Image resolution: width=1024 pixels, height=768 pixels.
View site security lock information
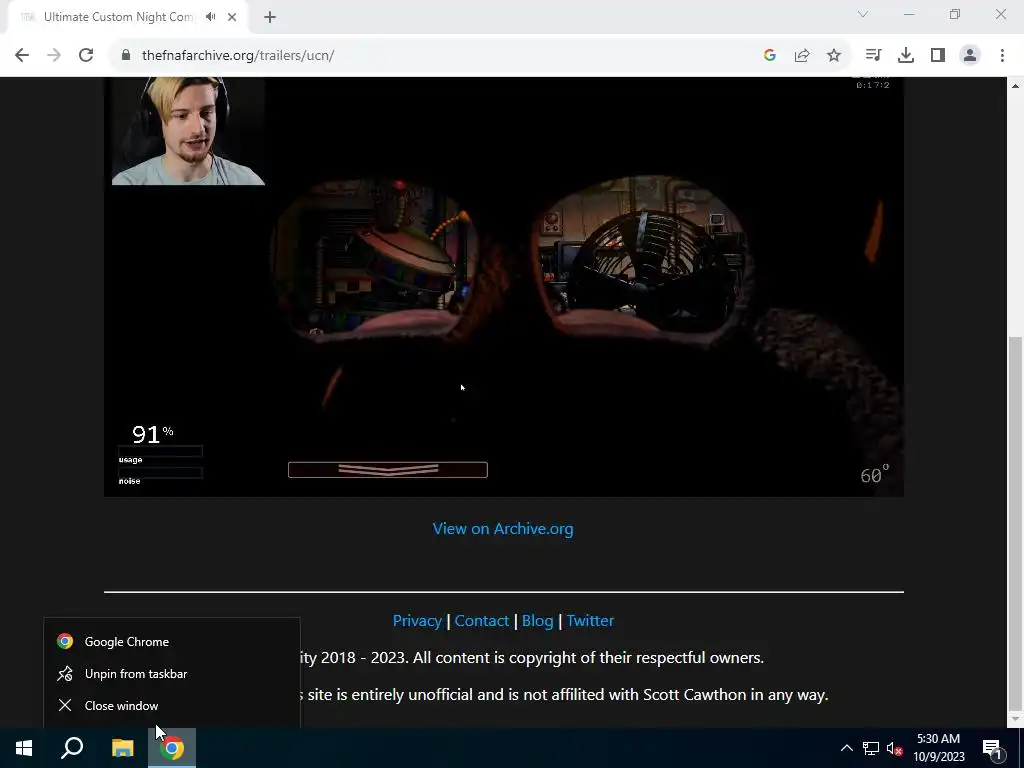(x=126, y=56)
